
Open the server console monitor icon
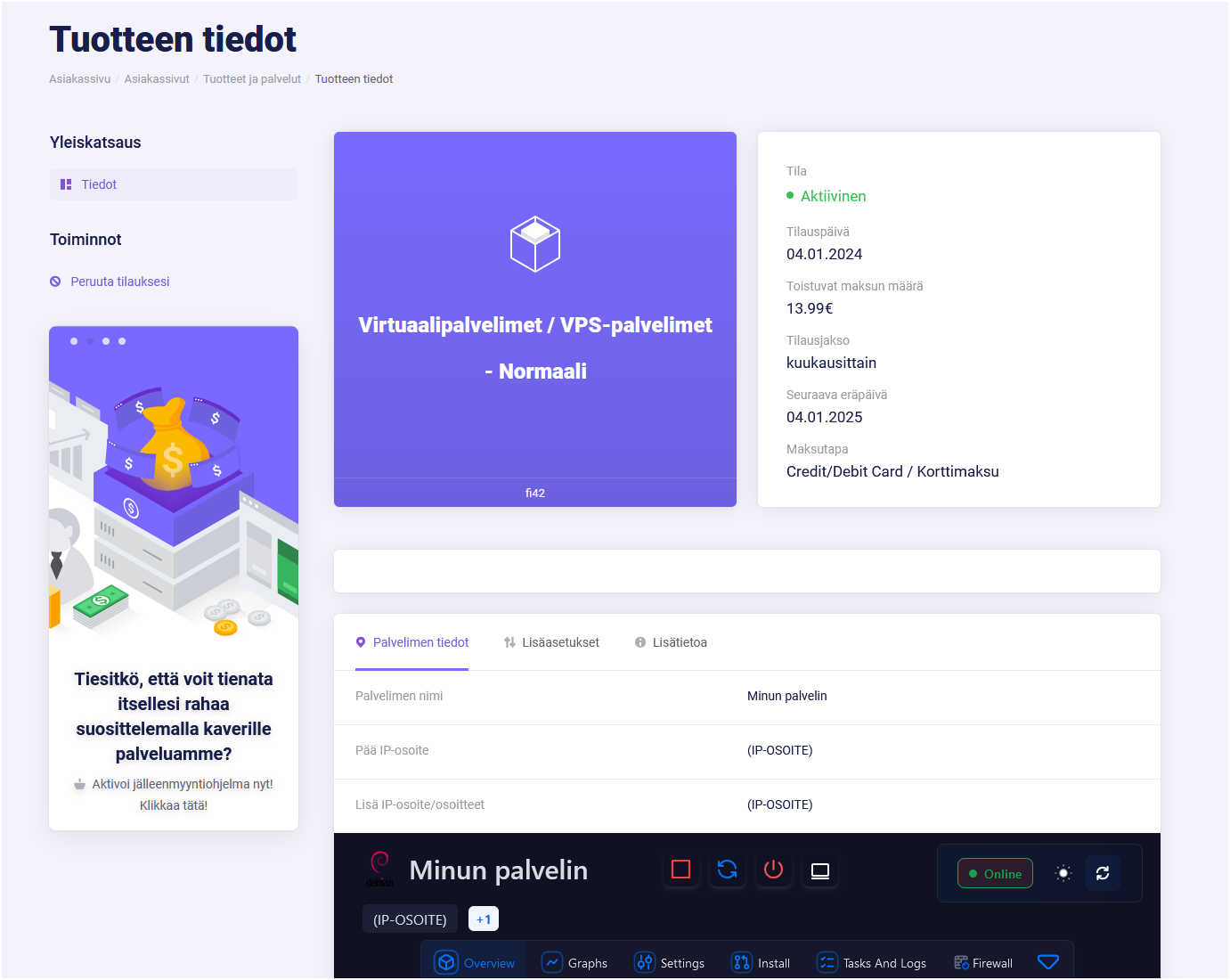(x=819, y=870)
